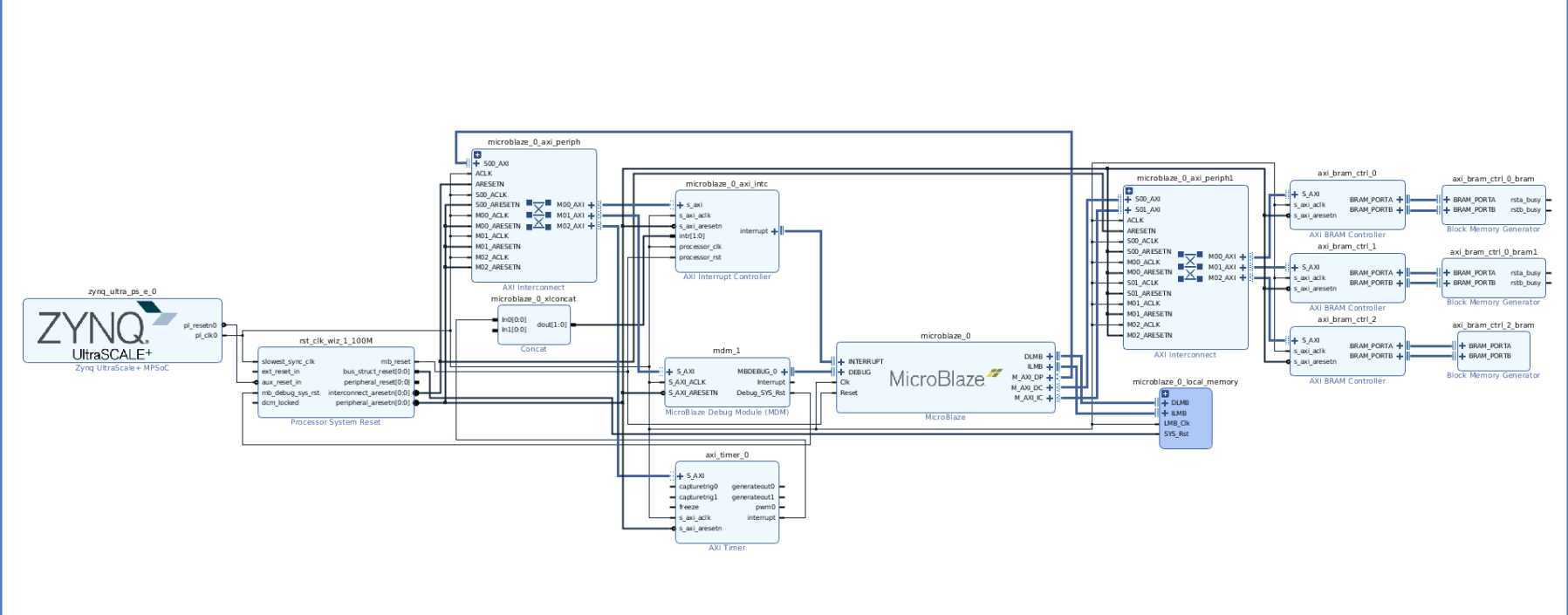
Task: Expand MBDEBUG_0 interface on mdm_1
Action: coord(784,372)
